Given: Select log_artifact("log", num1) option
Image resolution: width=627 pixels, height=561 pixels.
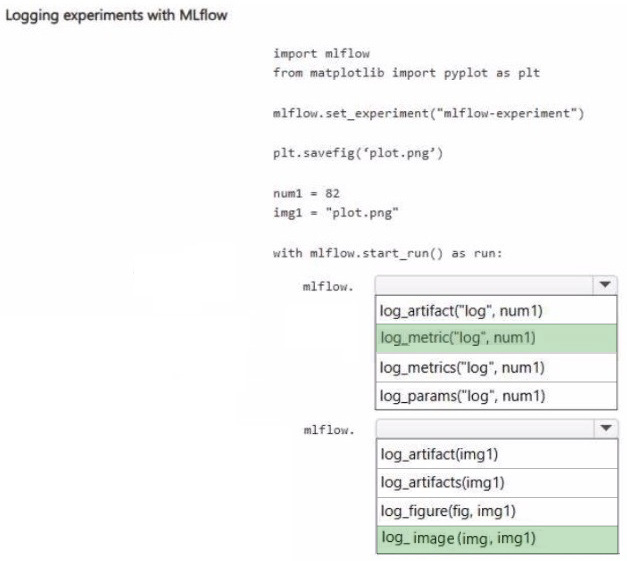Looking at the screenshot, I should click(x=496, y=310).
